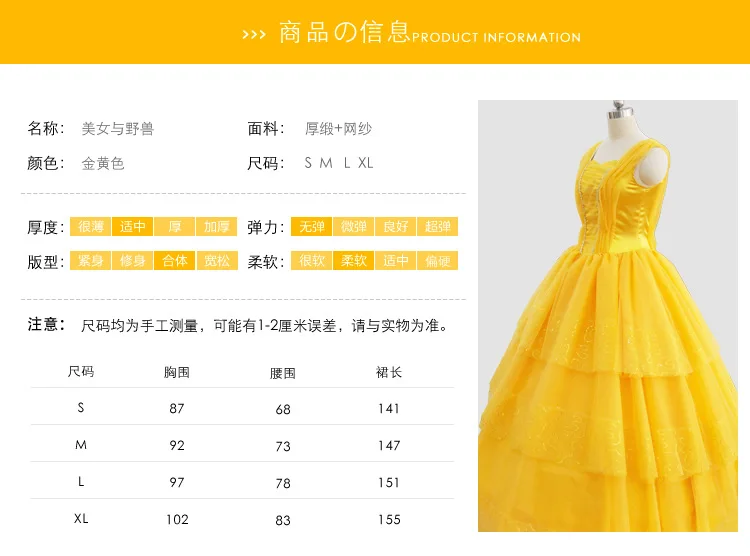Choose the 修身 fit tag
750x556 pixels.
pos(132,261)
